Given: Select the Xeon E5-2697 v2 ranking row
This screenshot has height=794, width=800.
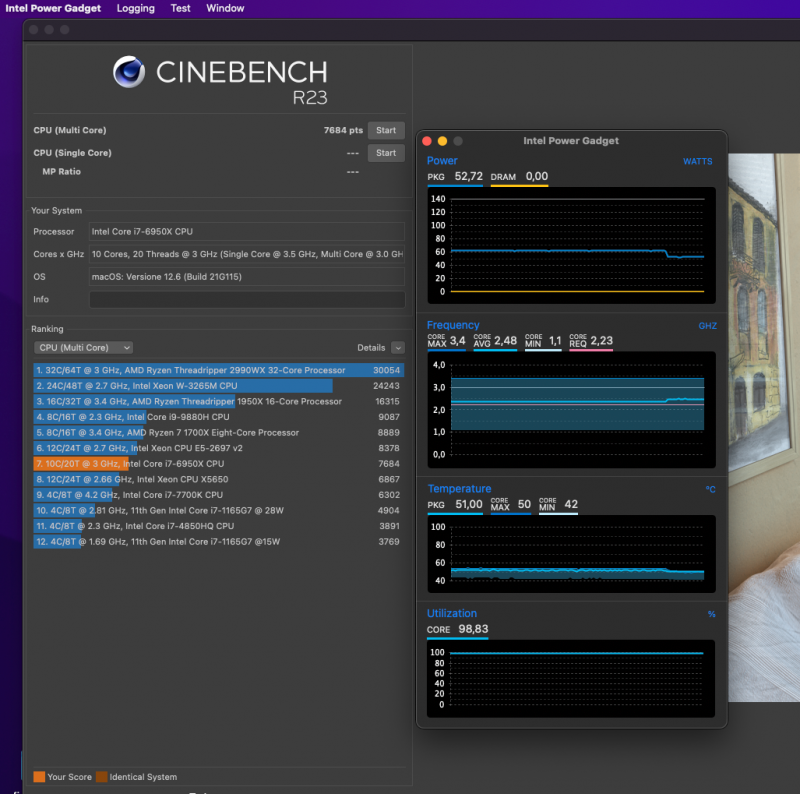Looking at the screenshot, I should tap(218, 448).
